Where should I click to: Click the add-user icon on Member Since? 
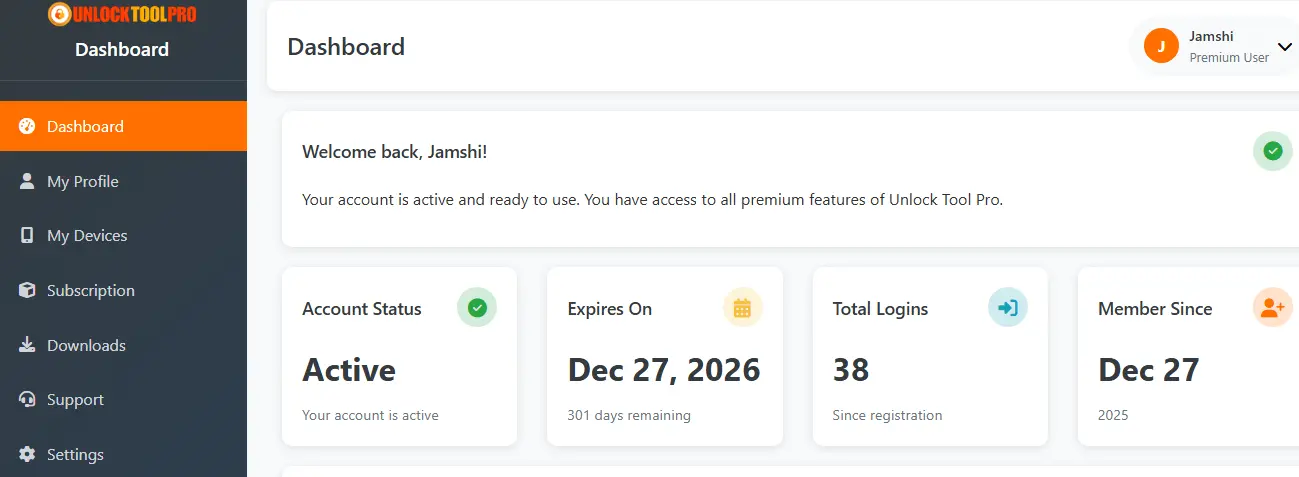coord(1273,308)
